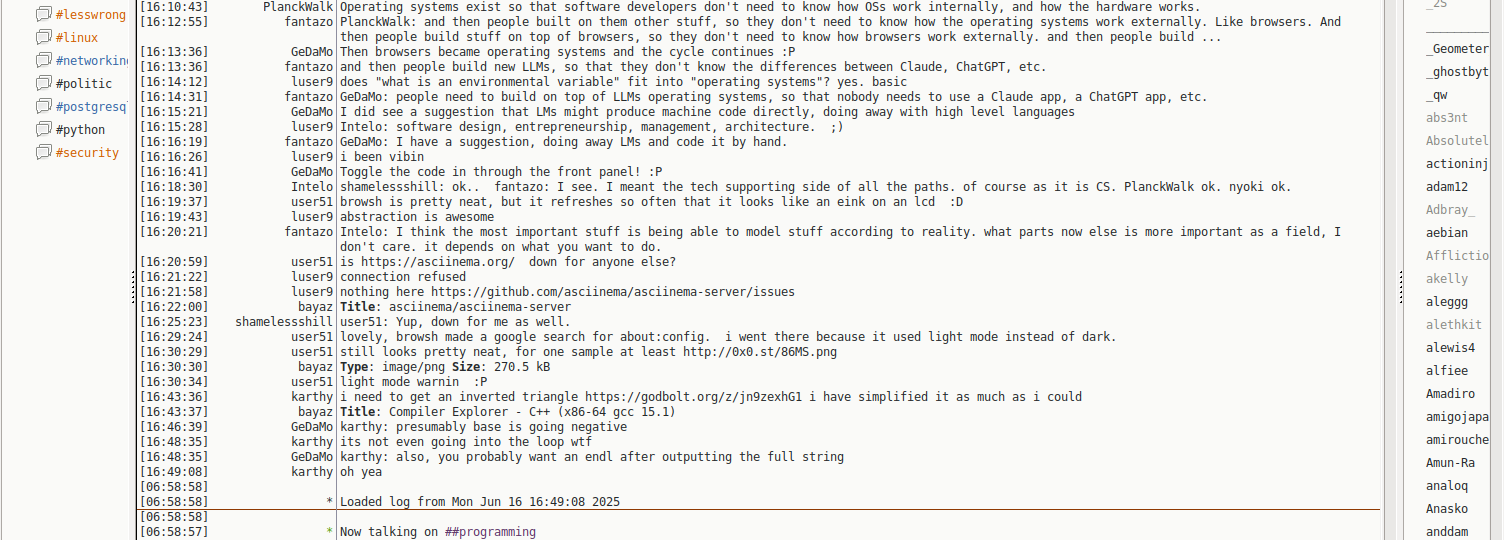Click the user list pane divider handle

click(x=1399, y=285)
